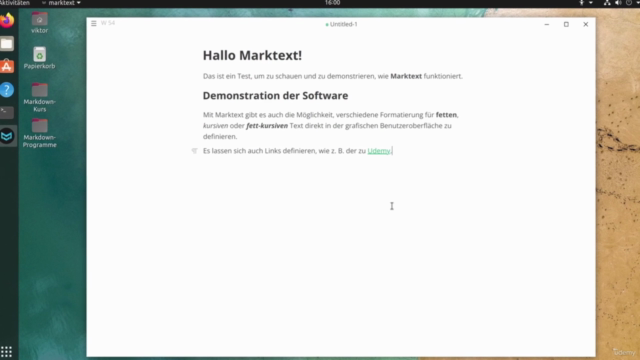Click the Hallo Marktext! heading

(x=252, y=55)
